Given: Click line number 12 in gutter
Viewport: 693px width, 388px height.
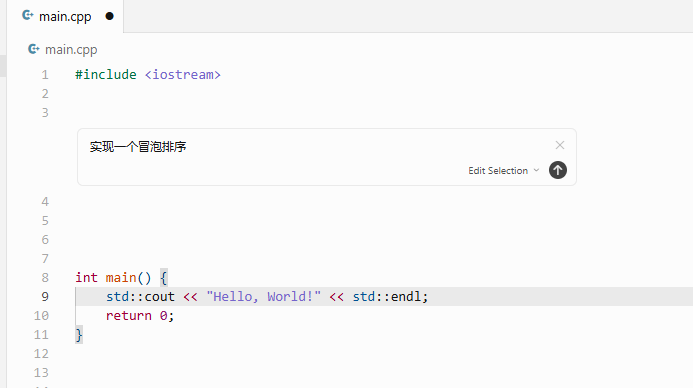Looking at the screenshot, I should pos(41,354).
